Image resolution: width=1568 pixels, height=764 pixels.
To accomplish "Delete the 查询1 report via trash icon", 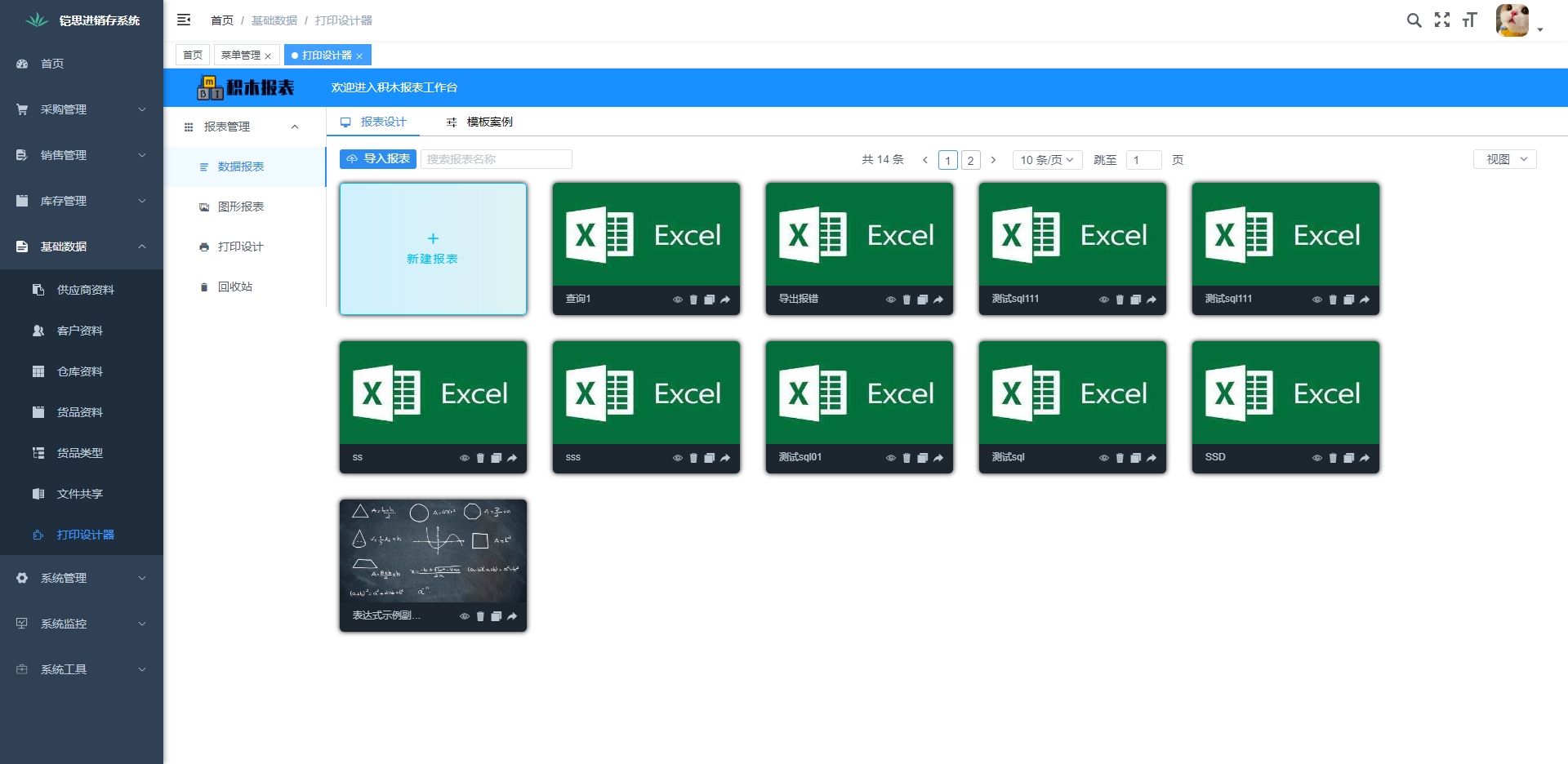I will (x=693, y=300).
